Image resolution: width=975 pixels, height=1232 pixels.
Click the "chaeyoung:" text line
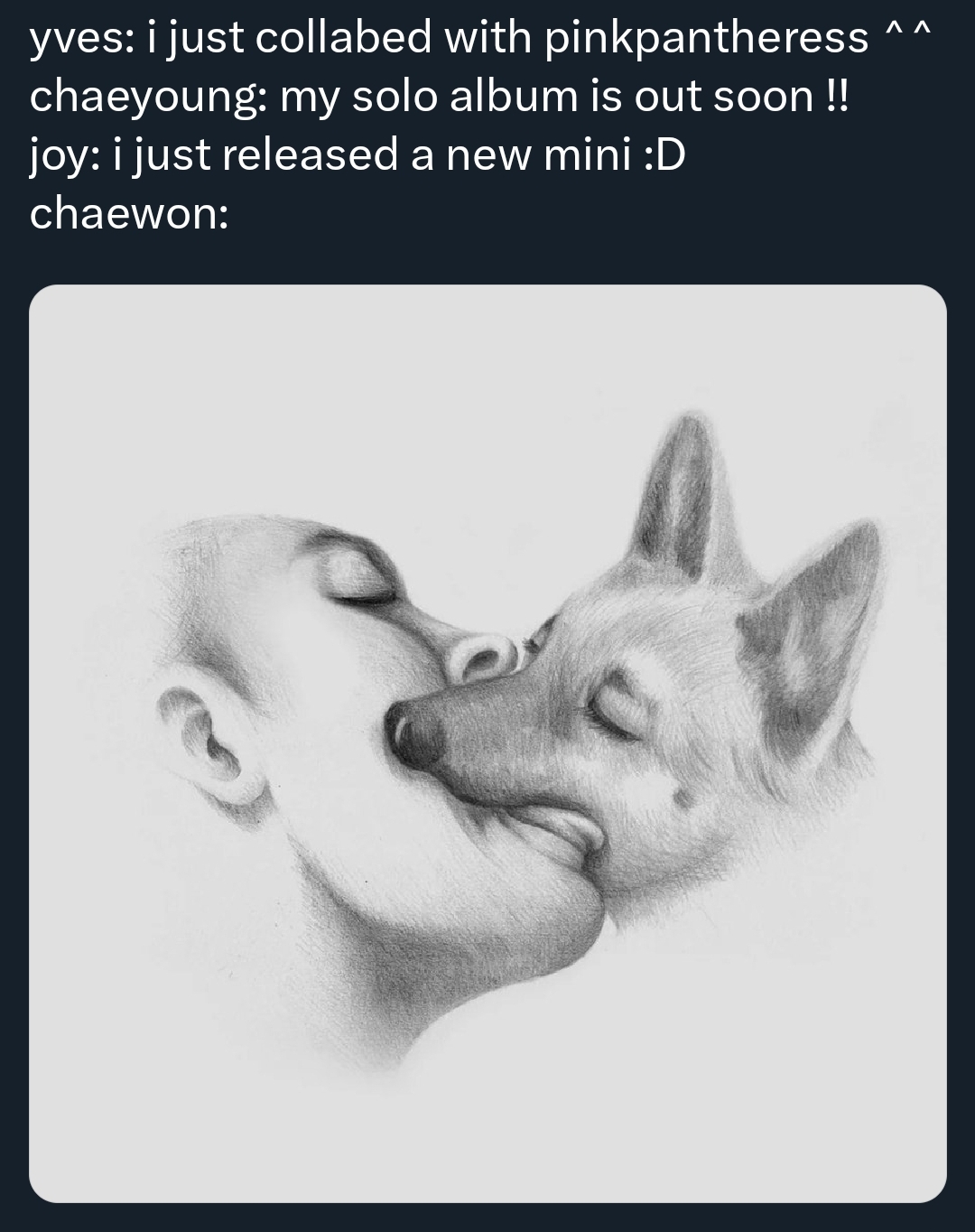click(x=440, y=97)
